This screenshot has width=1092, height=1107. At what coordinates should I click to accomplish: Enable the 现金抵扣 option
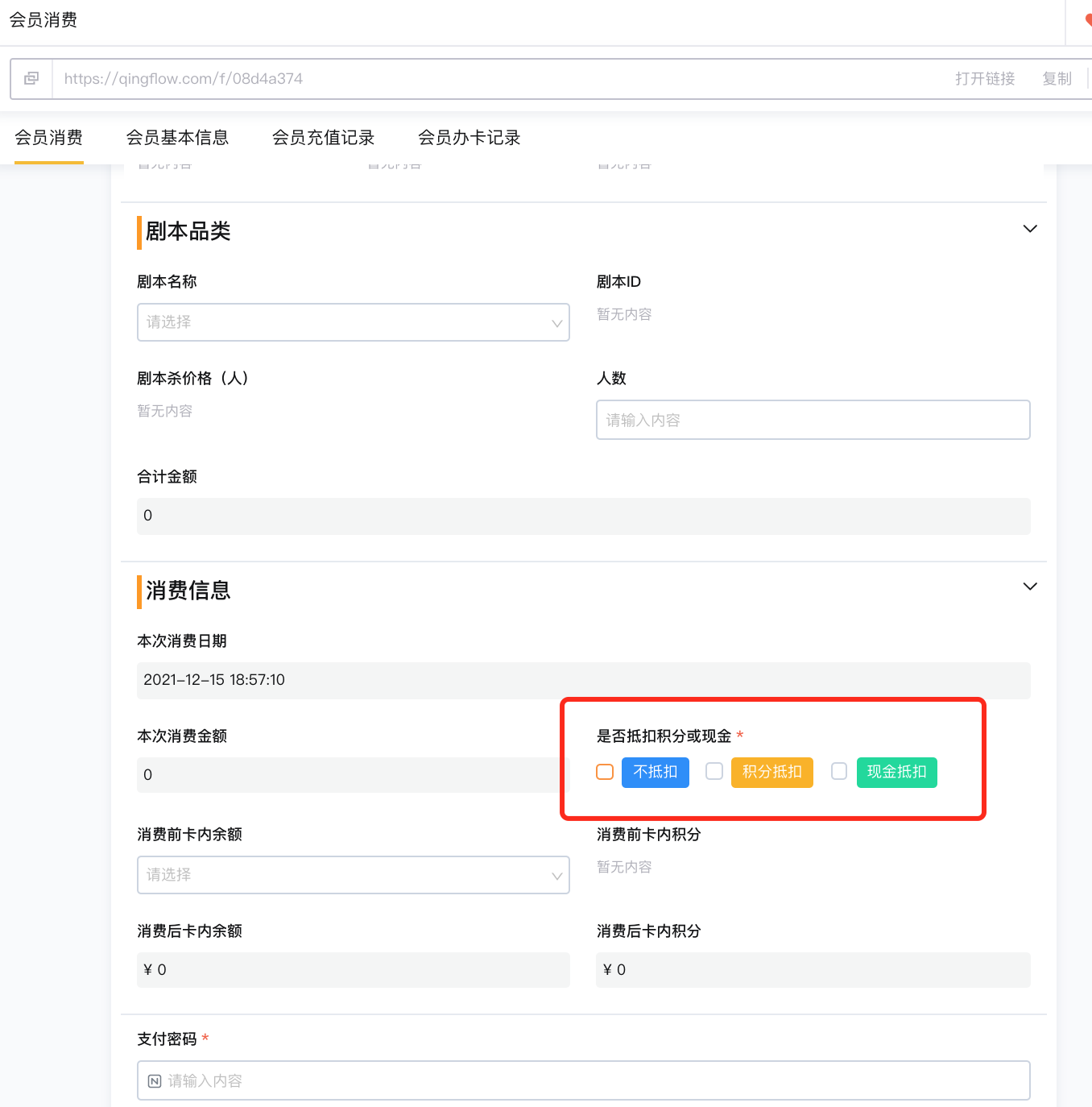[x=838, y=772]
